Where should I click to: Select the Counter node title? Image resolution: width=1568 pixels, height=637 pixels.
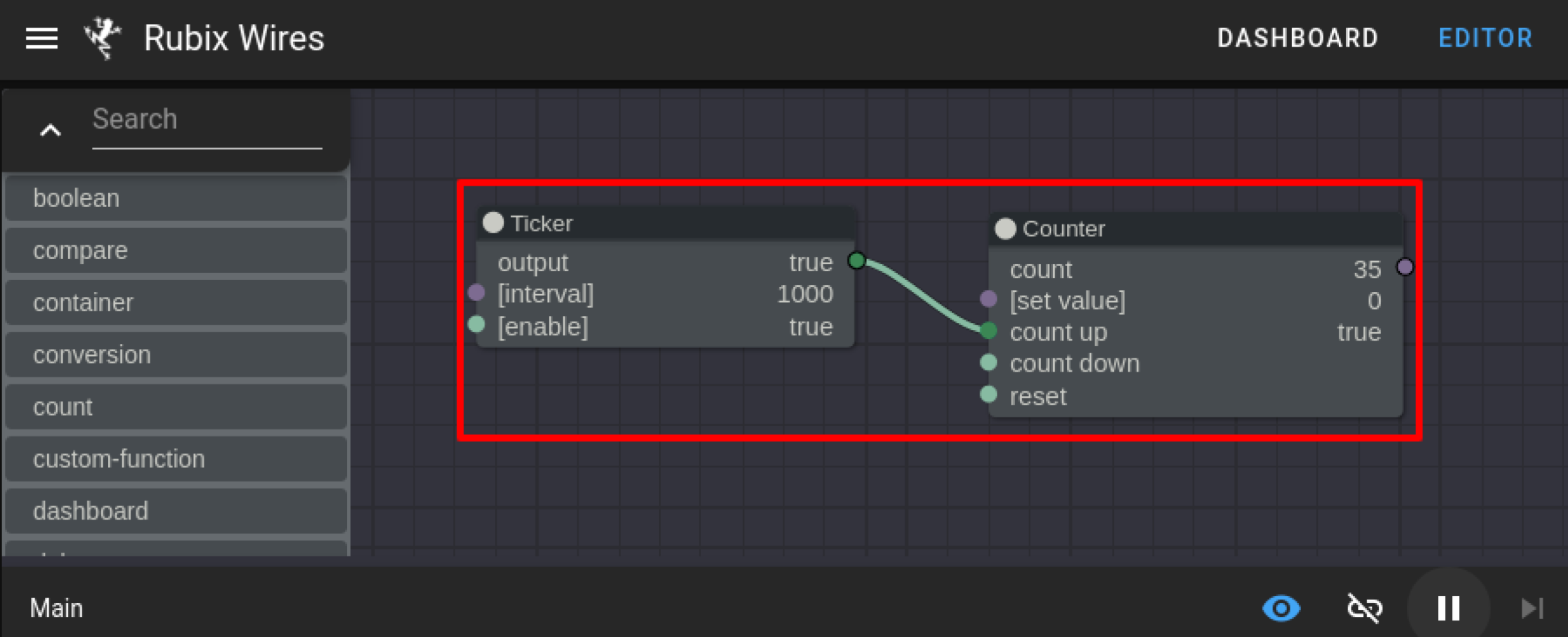pyautogui.click(x=1064, y=229)
